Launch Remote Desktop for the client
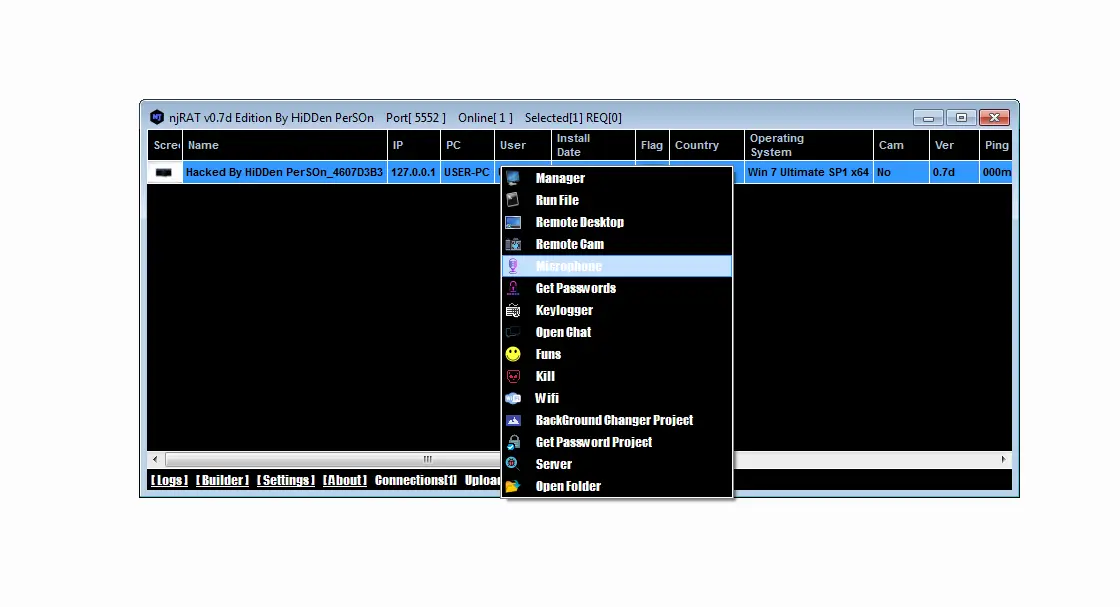The height and width of the screenshot is (607, 1120). (579, 222)
